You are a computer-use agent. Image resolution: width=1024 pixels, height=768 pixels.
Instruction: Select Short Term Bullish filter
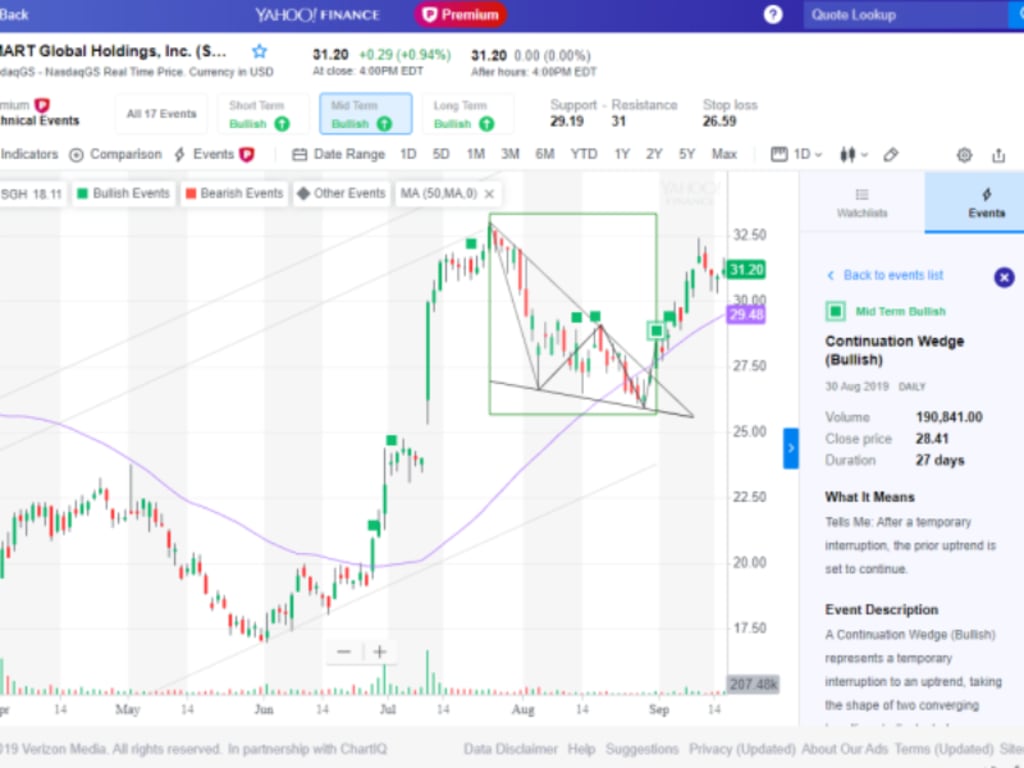(263, 114)
